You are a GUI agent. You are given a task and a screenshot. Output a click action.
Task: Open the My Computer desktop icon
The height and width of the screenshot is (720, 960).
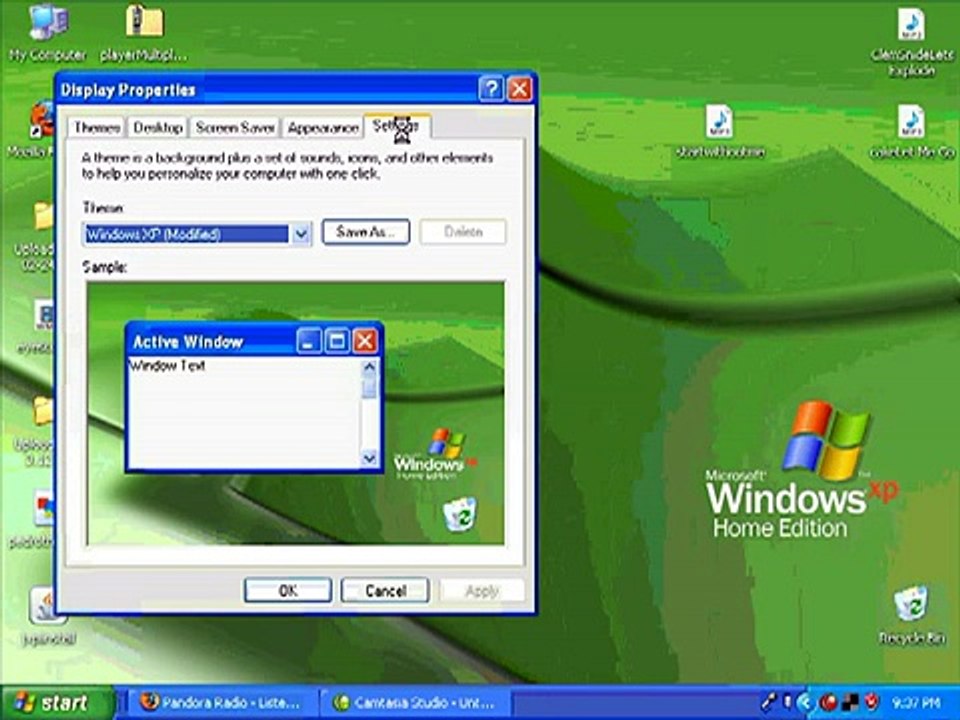click(x=48, y=22)
